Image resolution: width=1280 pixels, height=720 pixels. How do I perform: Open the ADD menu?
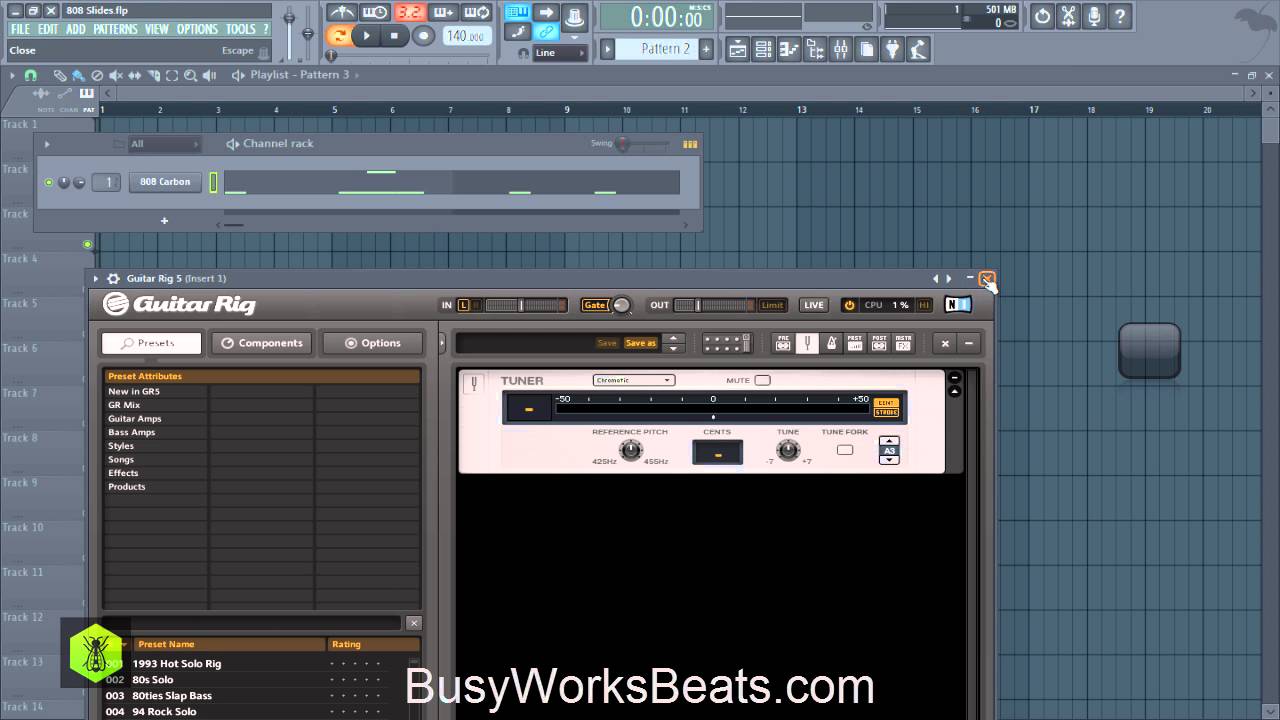76,29
